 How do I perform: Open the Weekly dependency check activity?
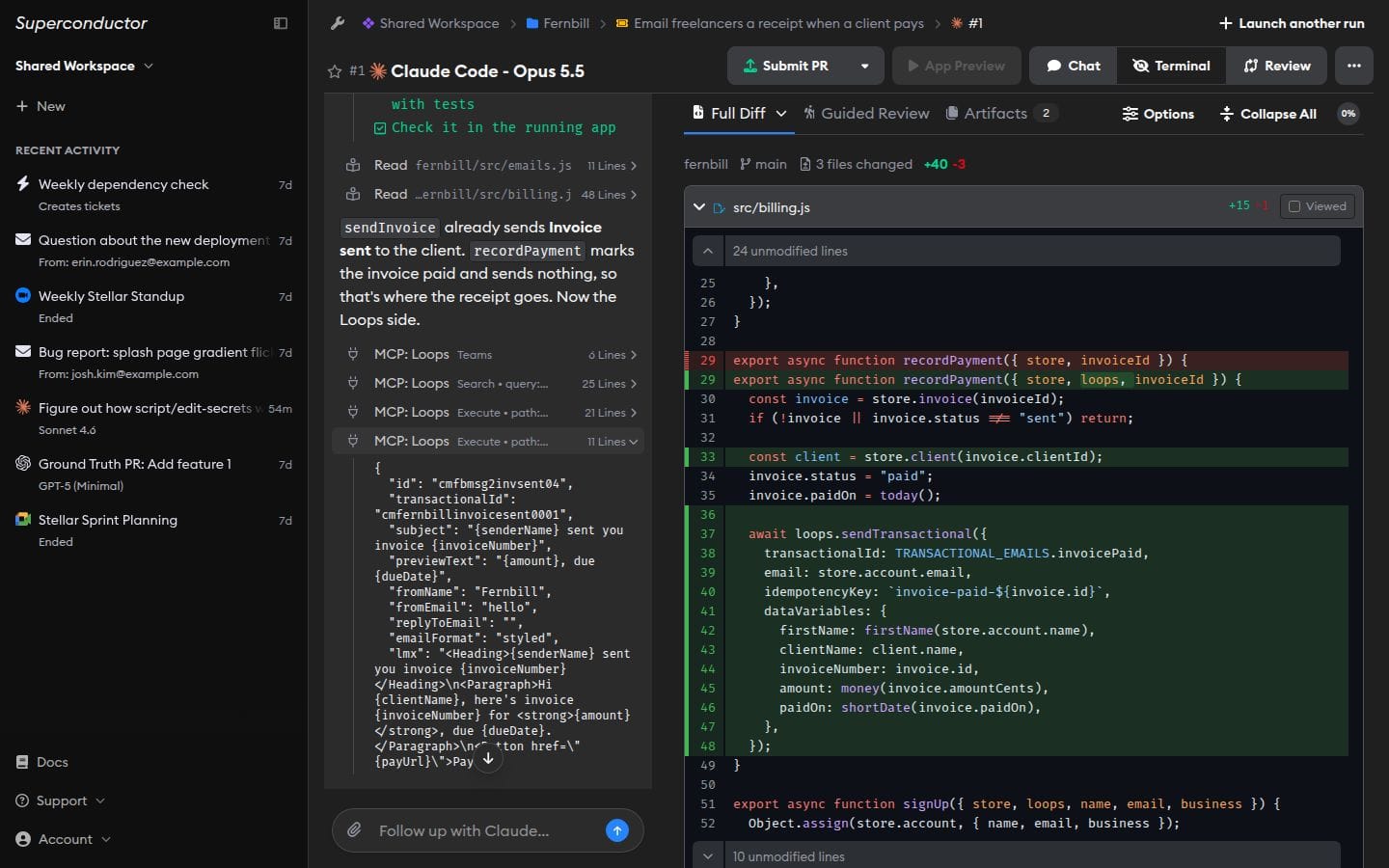tap(154, 194)
